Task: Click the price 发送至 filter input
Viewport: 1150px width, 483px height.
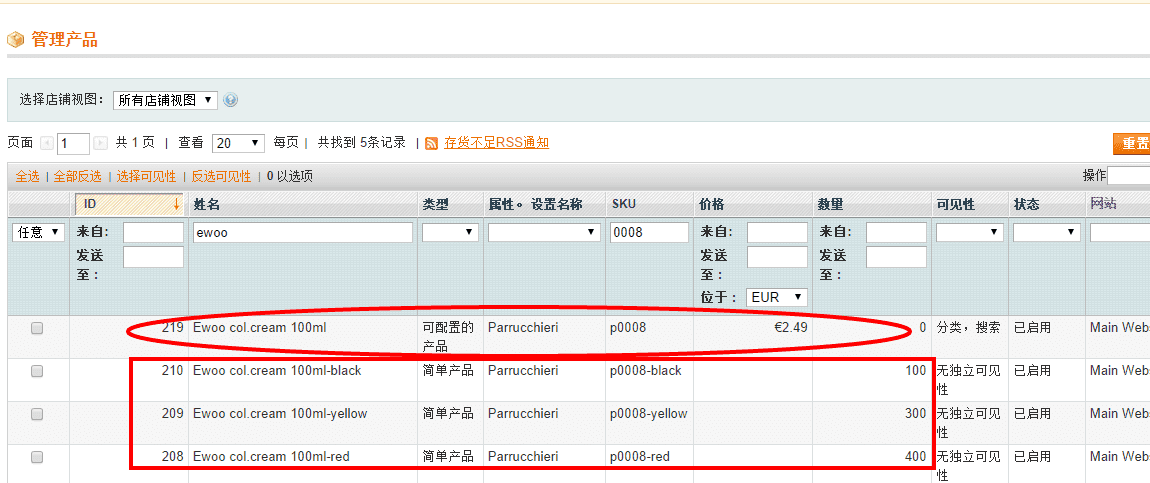Action: click(x=777, y=257)
